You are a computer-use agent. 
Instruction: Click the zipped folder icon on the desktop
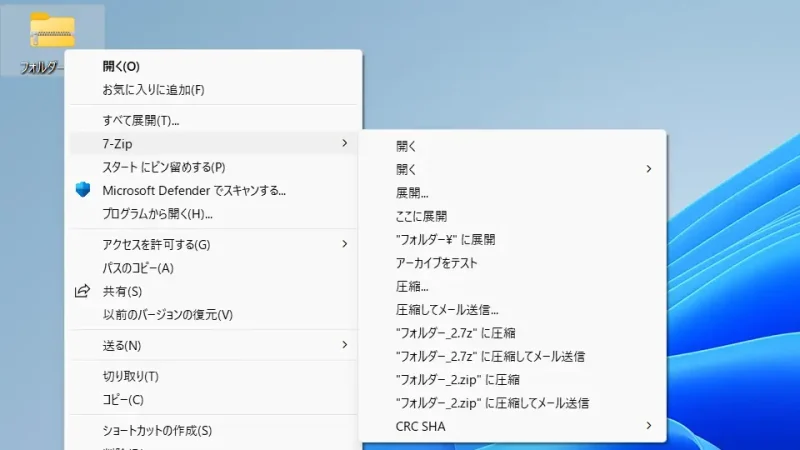[52, 32]
